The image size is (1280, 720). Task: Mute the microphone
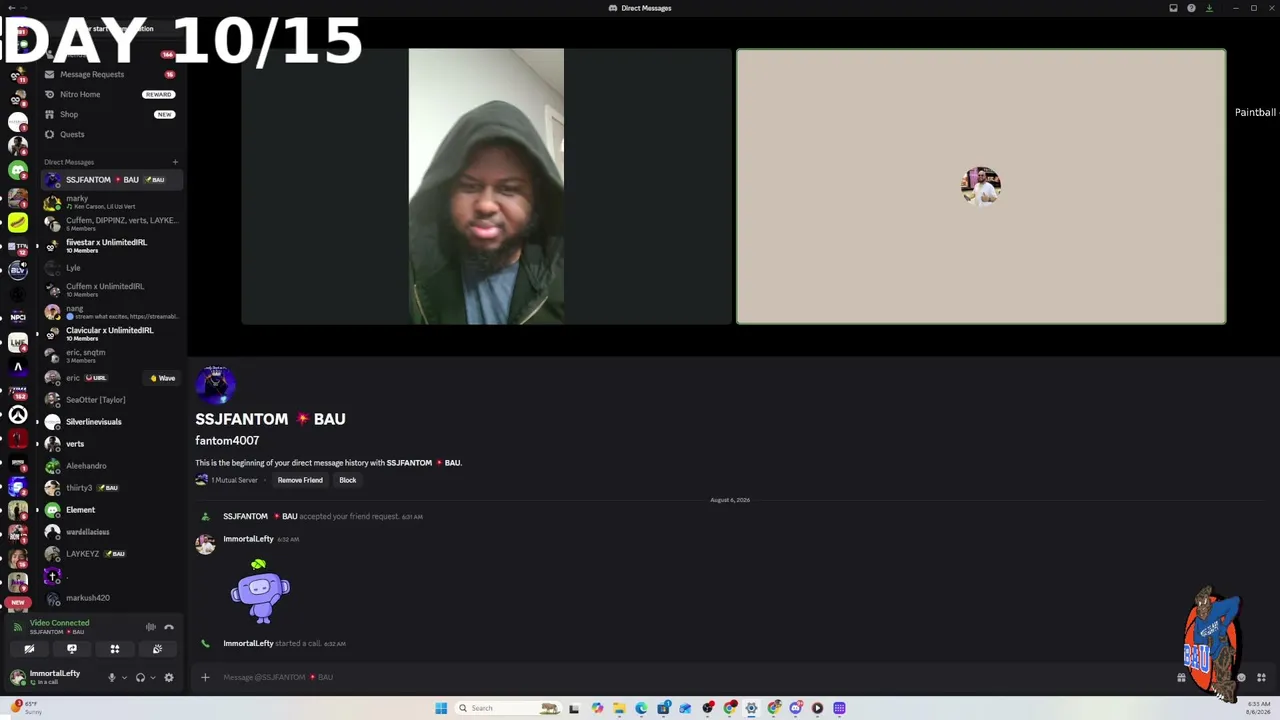click(x=112, y=677)
